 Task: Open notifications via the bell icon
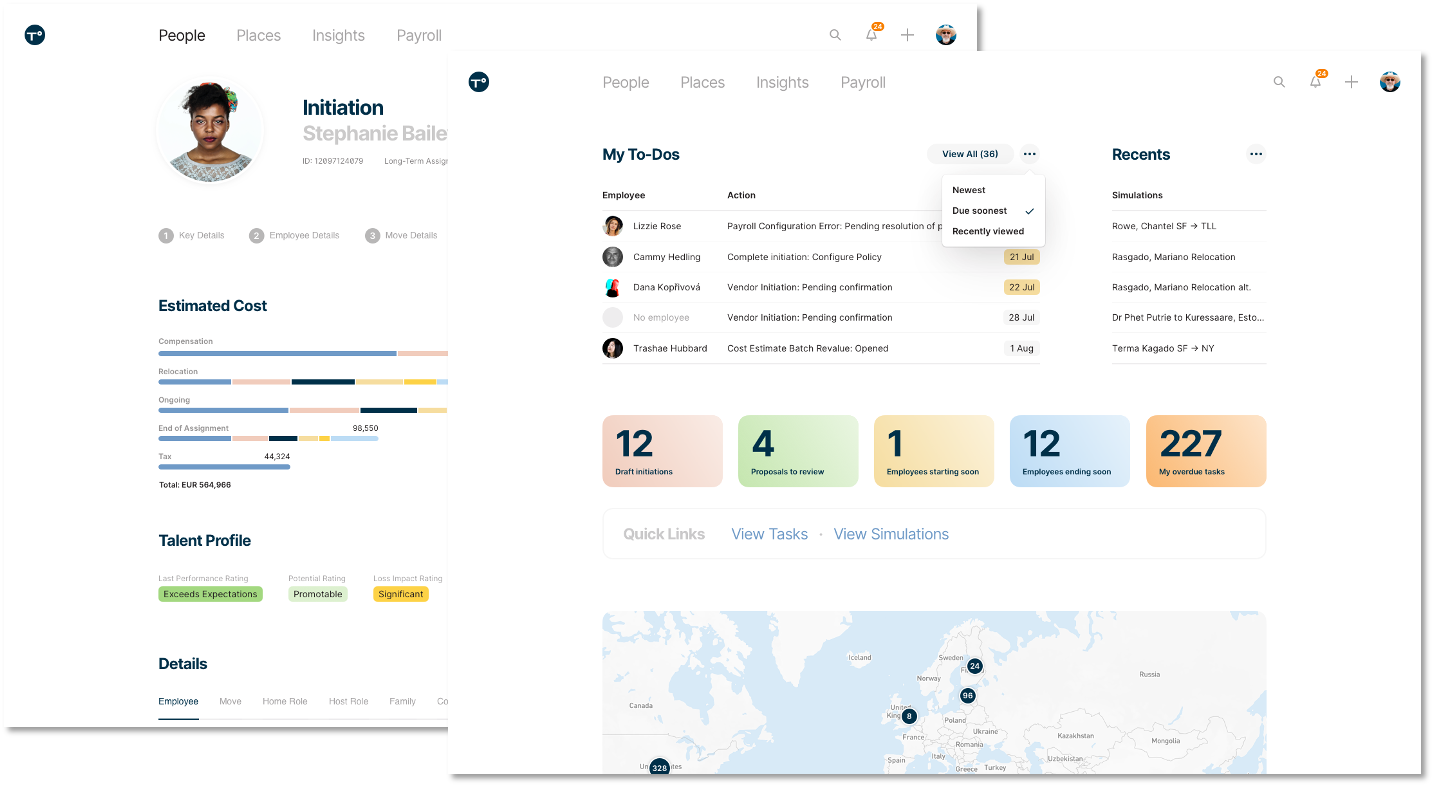click(1316, 82)
